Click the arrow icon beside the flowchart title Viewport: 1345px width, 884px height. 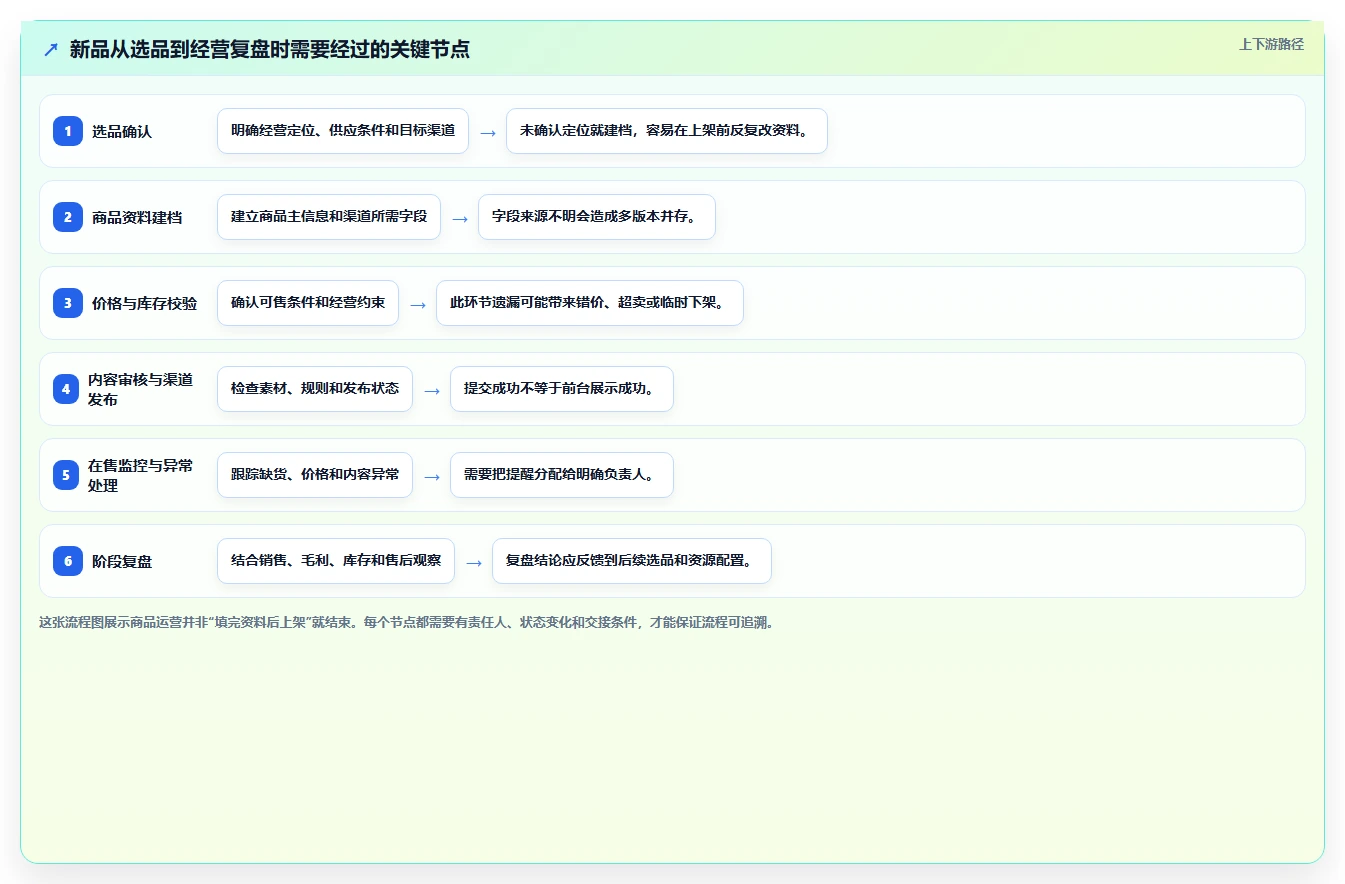pos(51,50)
